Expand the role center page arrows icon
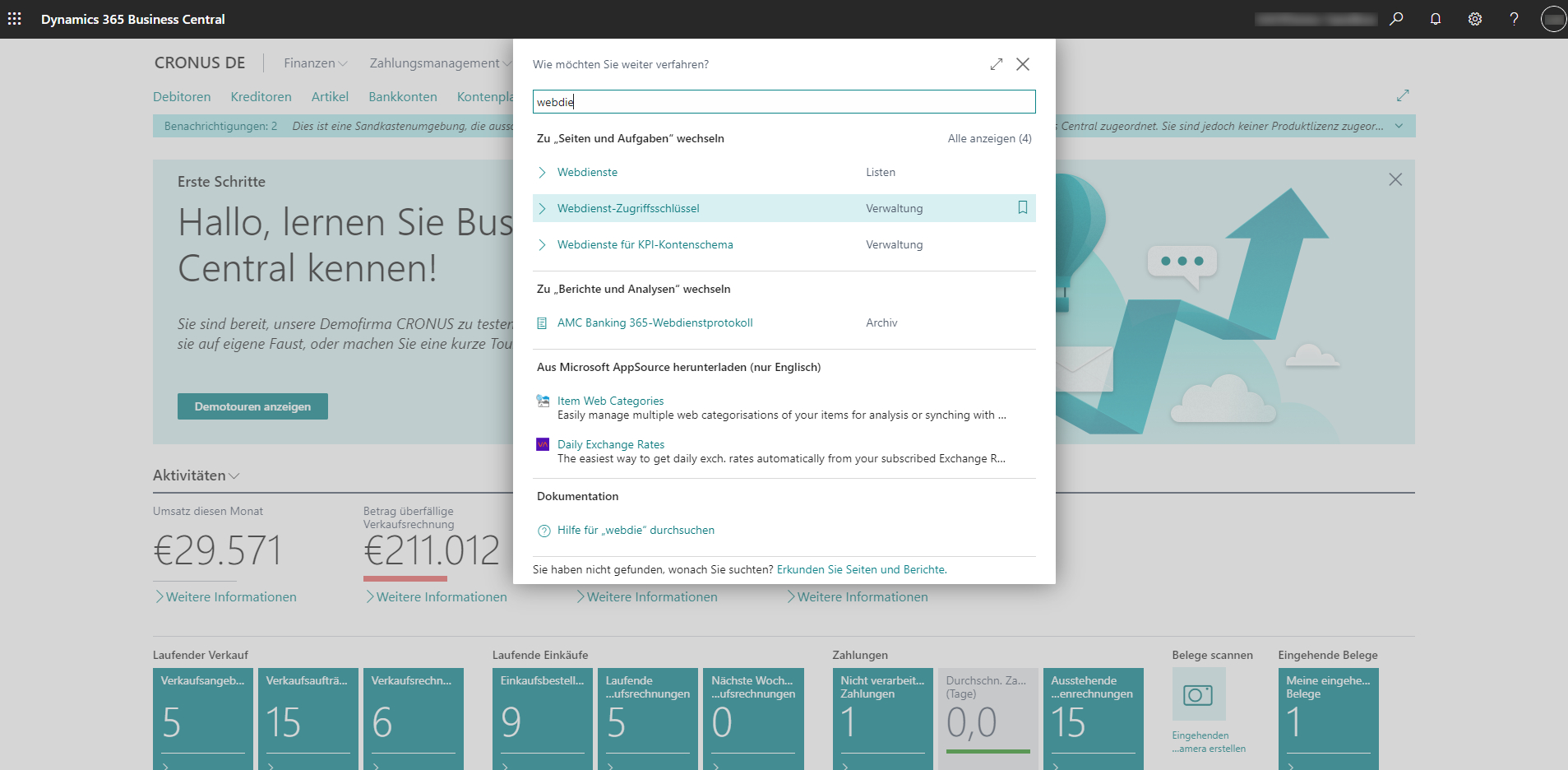Screen dimensions: 1568x770 (1403, 95)
